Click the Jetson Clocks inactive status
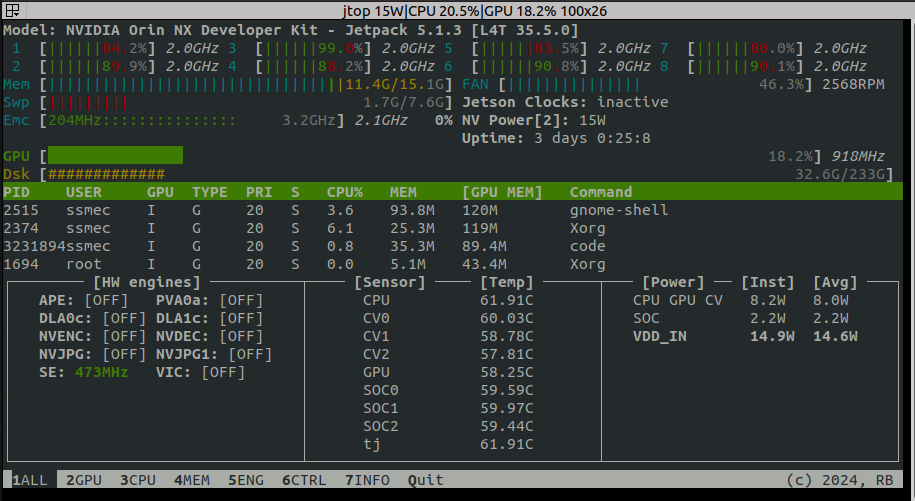This screenshot has width=915, height=501. (565, 103)
